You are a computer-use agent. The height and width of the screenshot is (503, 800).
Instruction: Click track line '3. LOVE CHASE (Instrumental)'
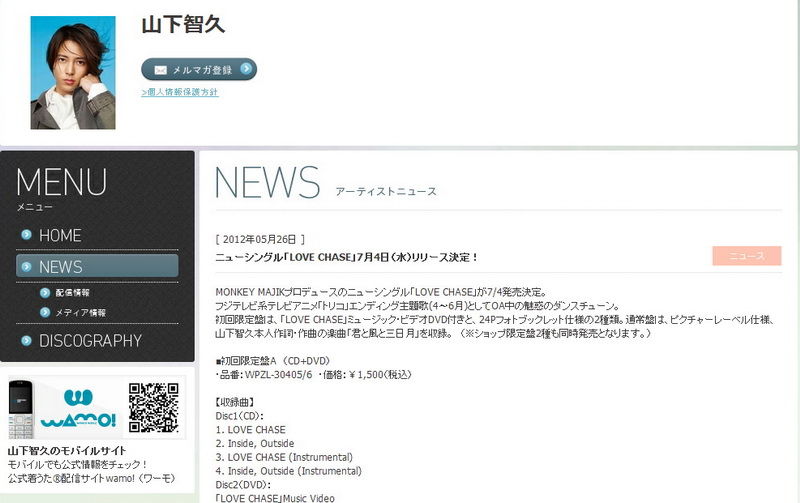pos(284,457)
